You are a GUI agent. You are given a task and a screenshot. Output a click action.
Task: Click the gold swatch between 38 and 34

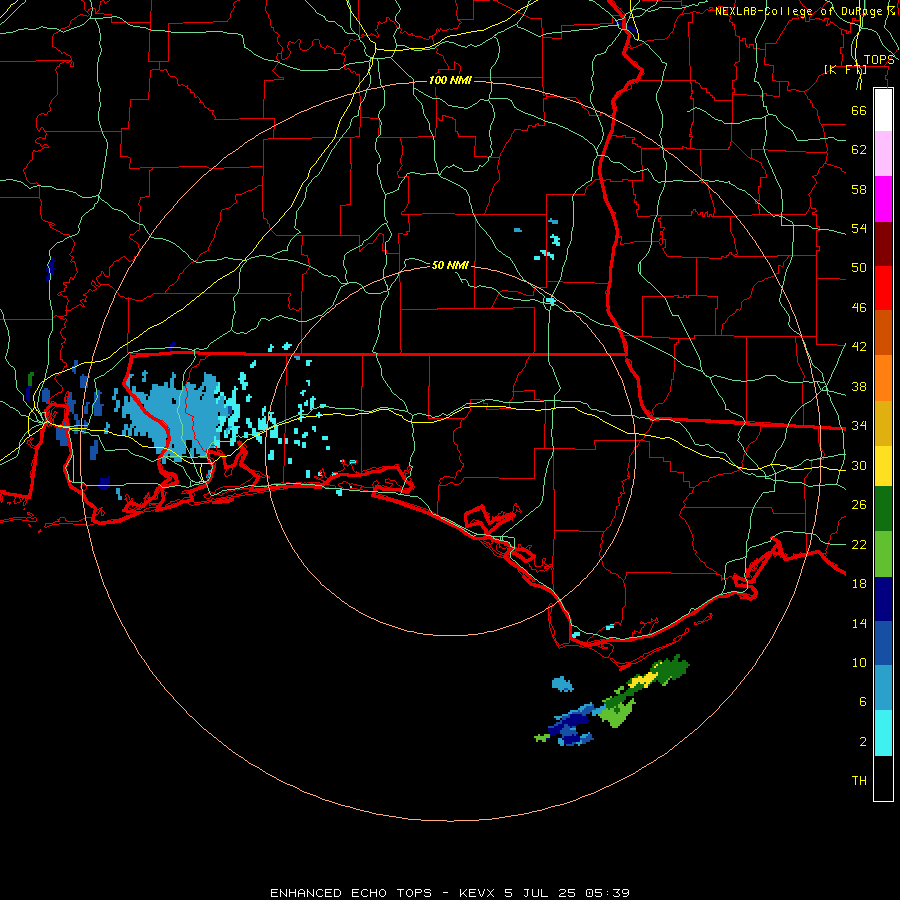[883, 423]
